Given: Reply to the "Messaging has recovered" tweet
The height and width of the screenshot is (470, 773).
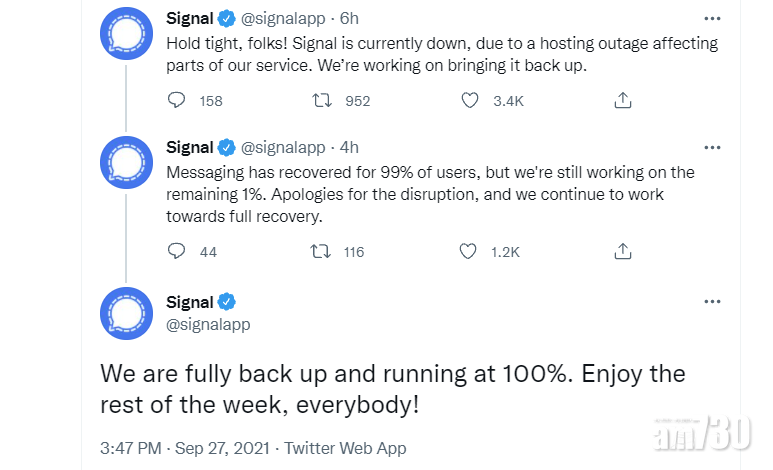Looking at the screenshot, I should click(177, 251).
